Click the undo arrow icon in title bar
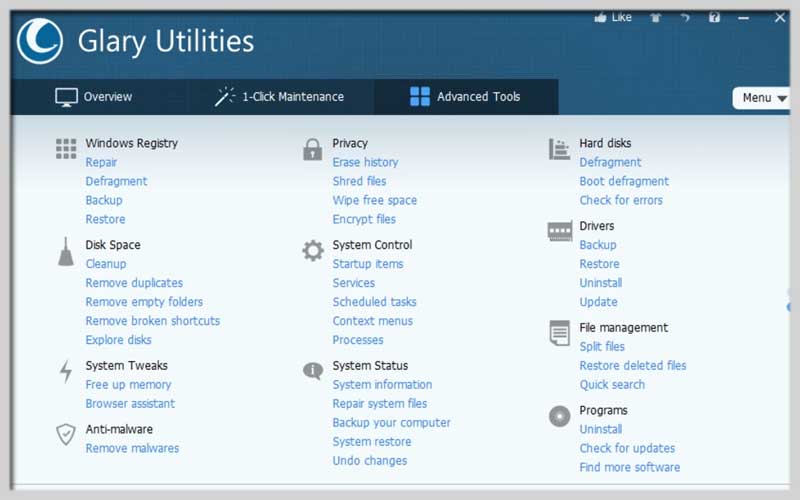 click(685, 18)
